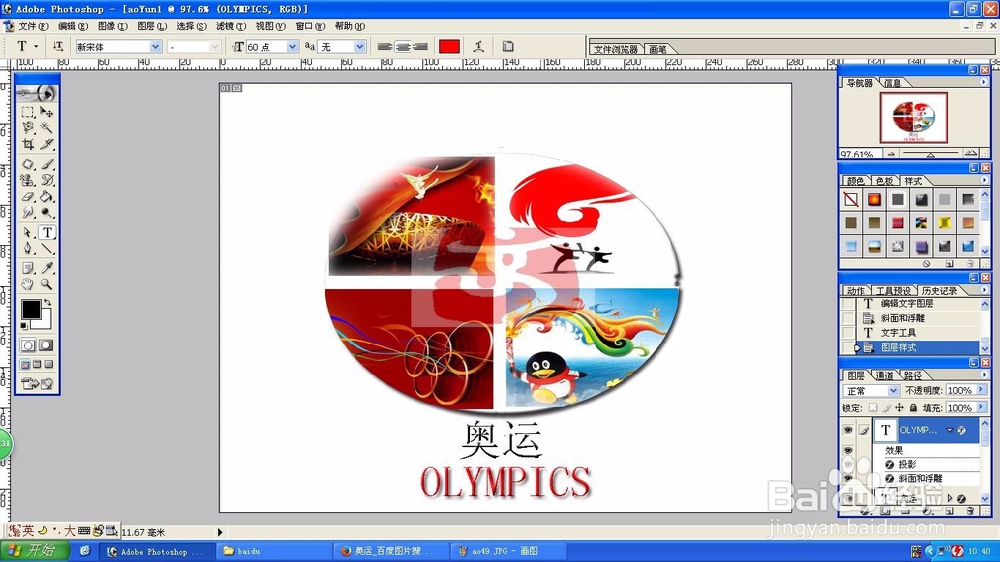Select the Move tool

click(47, 112)
